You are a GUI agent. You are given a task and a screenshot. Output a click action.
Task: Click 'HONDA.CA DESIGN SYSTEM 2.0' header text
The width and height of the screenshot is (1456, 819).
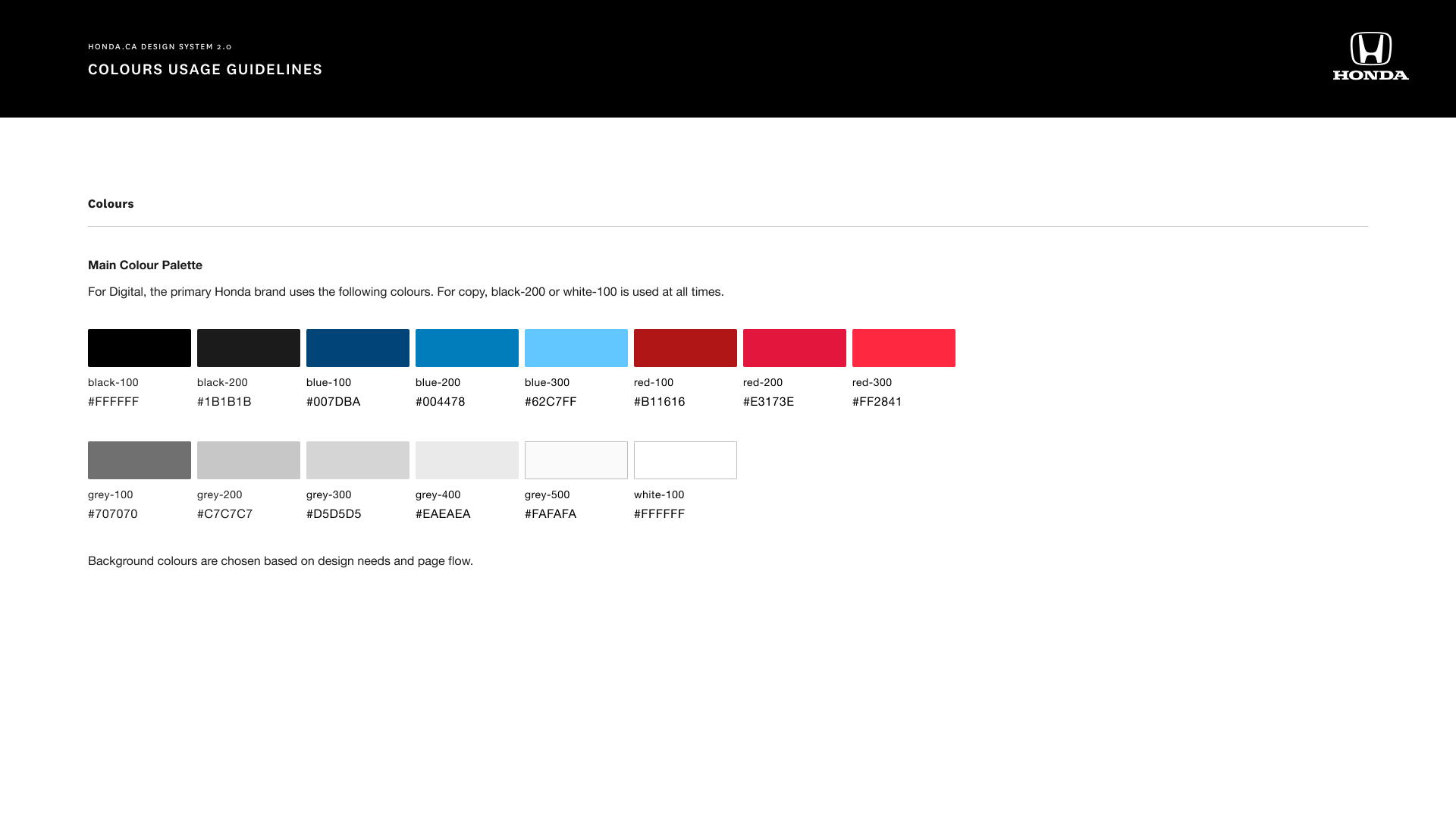tap(160, 47)
